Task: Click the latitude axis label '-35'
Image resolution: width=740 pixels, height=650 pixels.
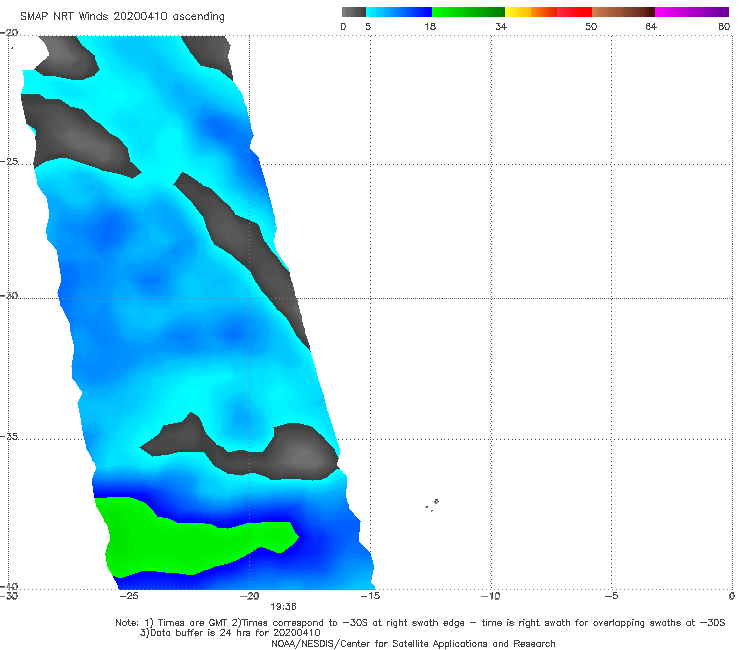Action: 9,436
